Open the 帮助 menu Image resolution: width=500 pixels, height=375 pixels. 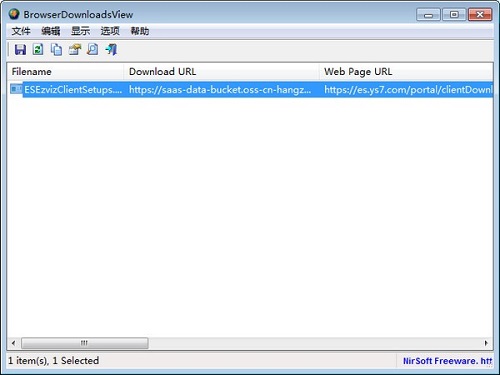(x=140, y=31)
